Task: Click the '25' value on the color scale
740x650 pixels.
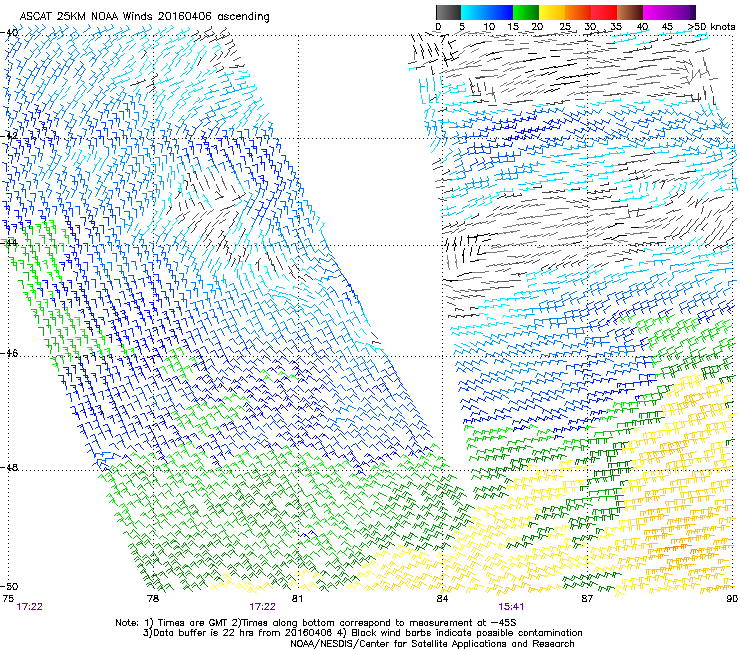Action: tap(565, 27)
